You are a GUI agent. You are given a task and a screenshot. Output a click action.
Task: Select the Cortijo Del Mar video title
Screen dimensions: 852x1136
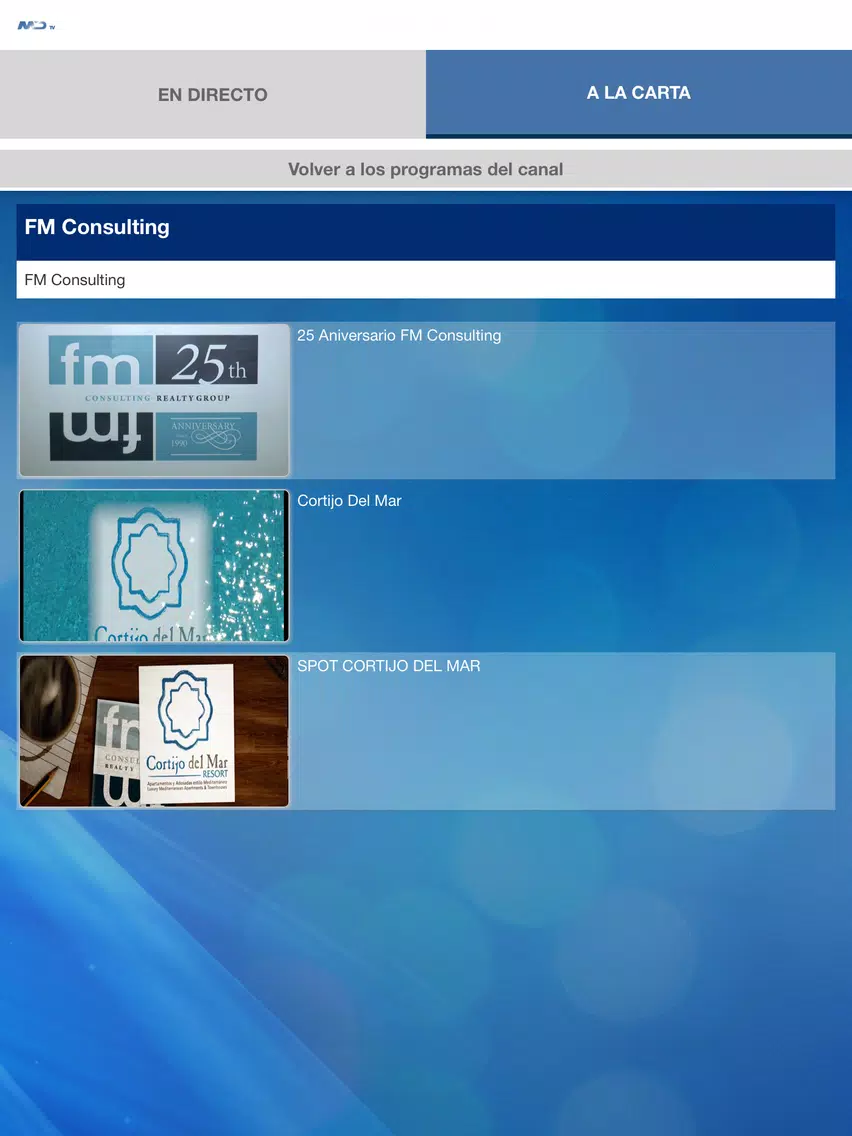tap(349, 501)
